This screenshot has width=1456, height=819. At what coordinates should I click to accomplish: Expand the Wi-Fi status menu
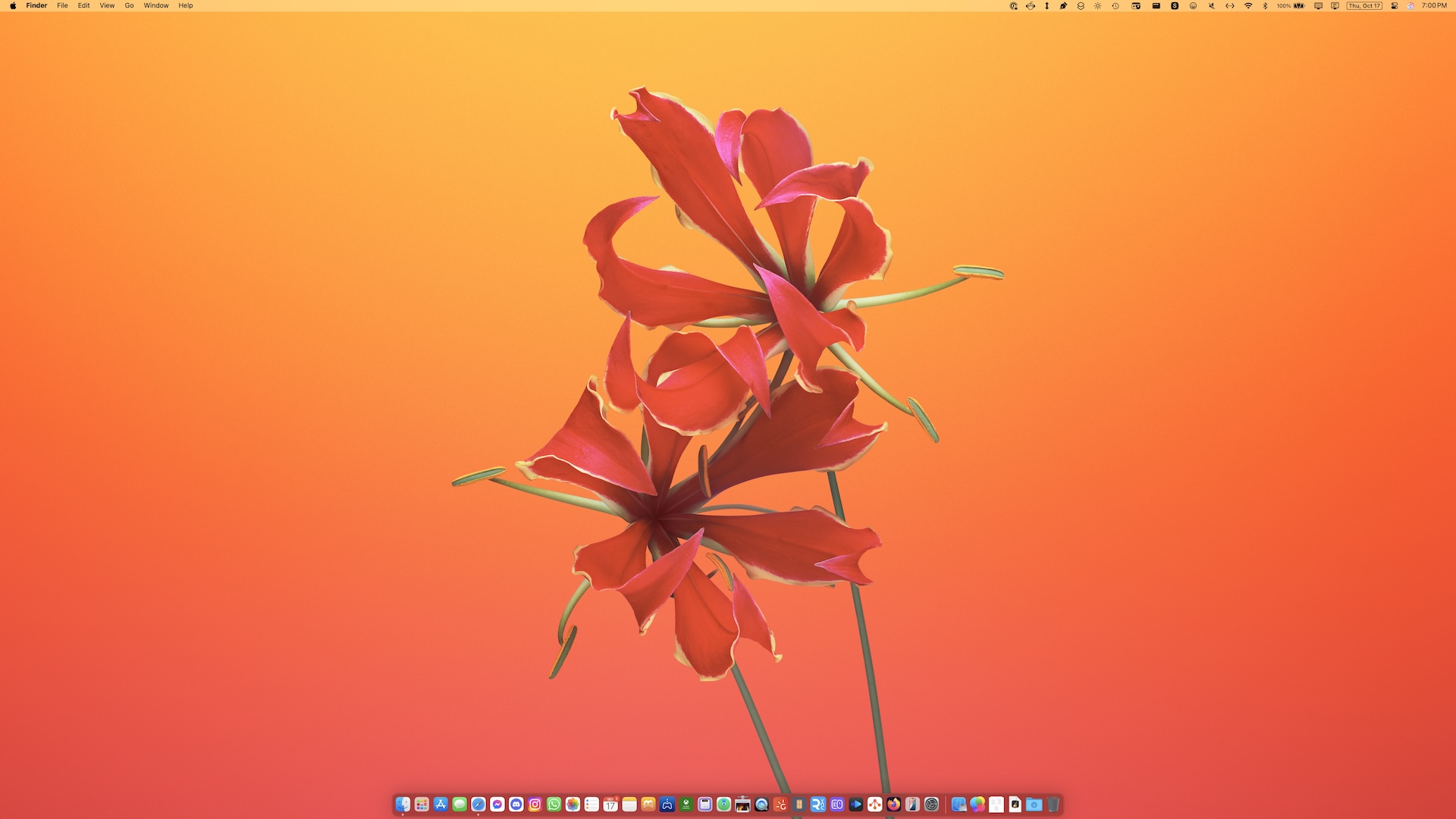(x=1248, y=5)
